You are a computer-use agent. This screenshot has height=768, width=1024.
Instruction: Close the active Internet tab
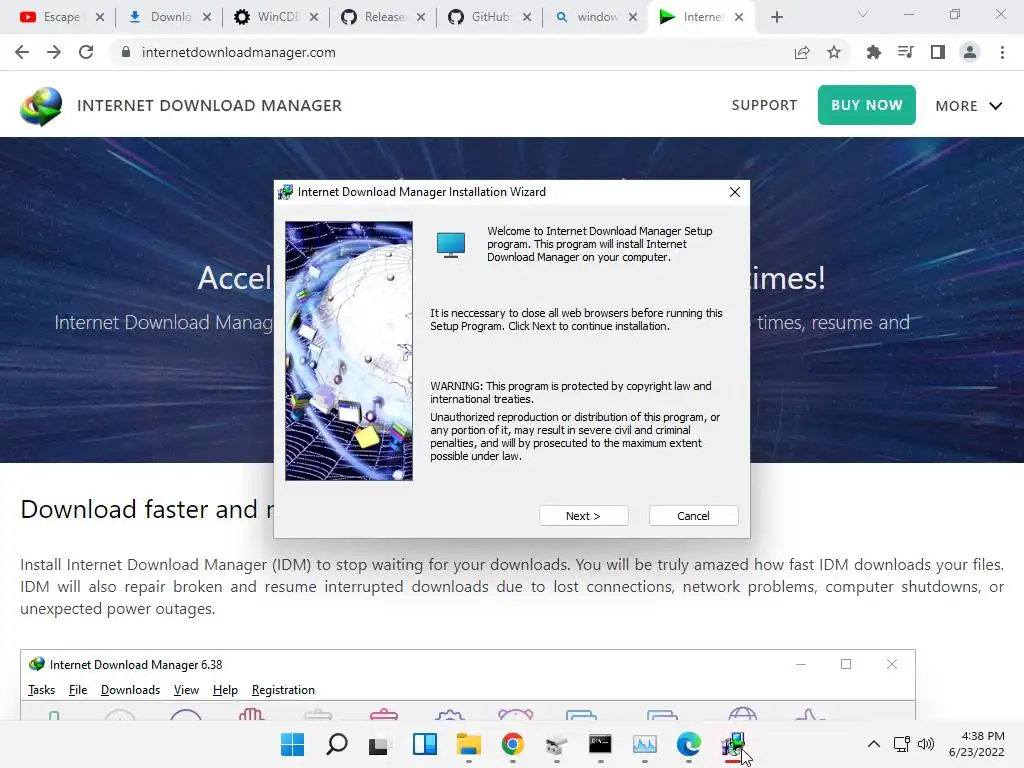[x=739, y=17]
